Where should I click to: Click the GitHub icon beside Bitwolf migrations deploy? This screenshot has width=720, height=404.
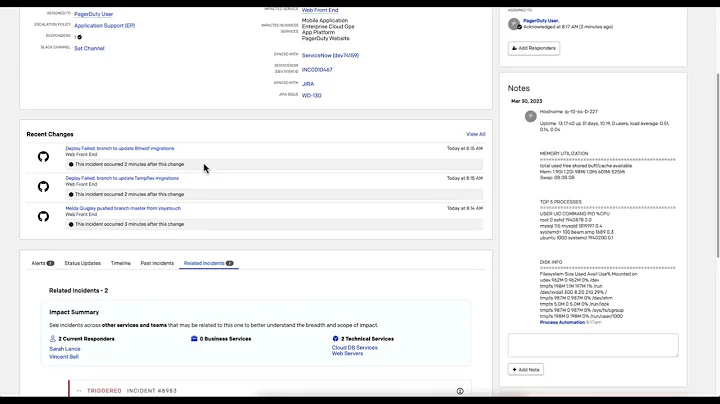pyautogui.click(x=43, y=157)
